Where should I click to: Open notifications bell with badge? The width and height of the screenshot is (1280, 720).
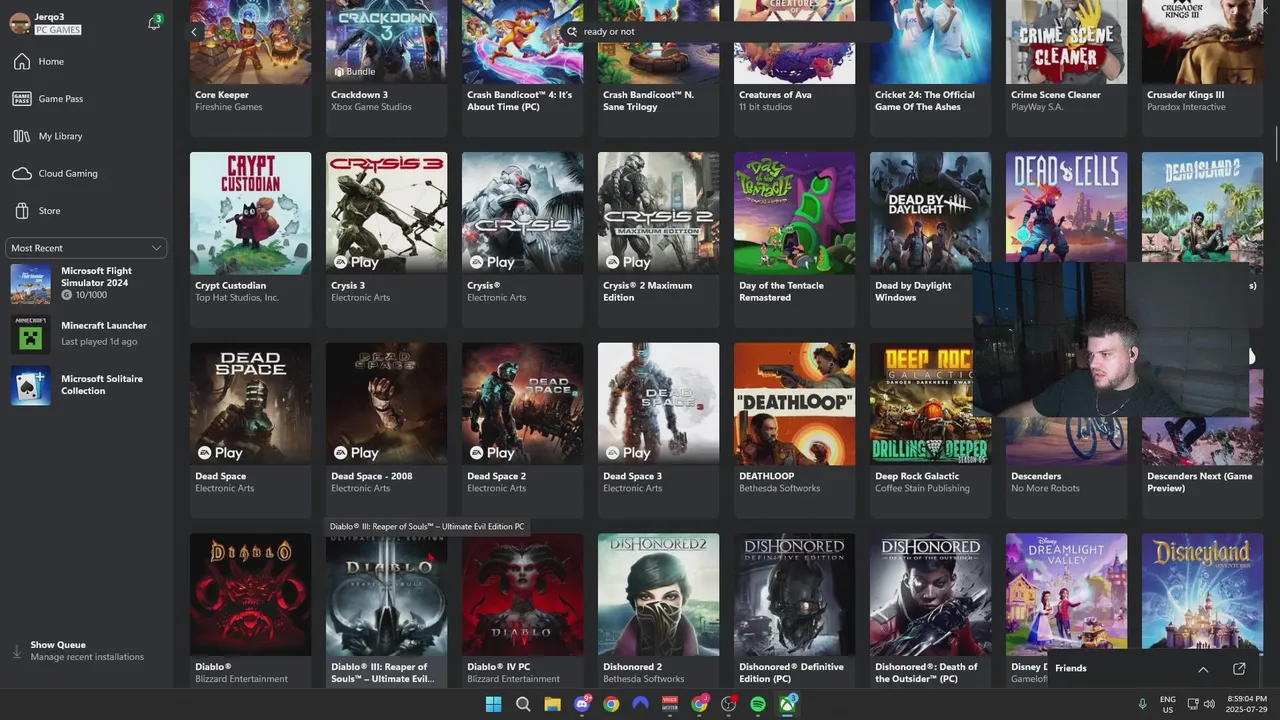coord(154,23)
